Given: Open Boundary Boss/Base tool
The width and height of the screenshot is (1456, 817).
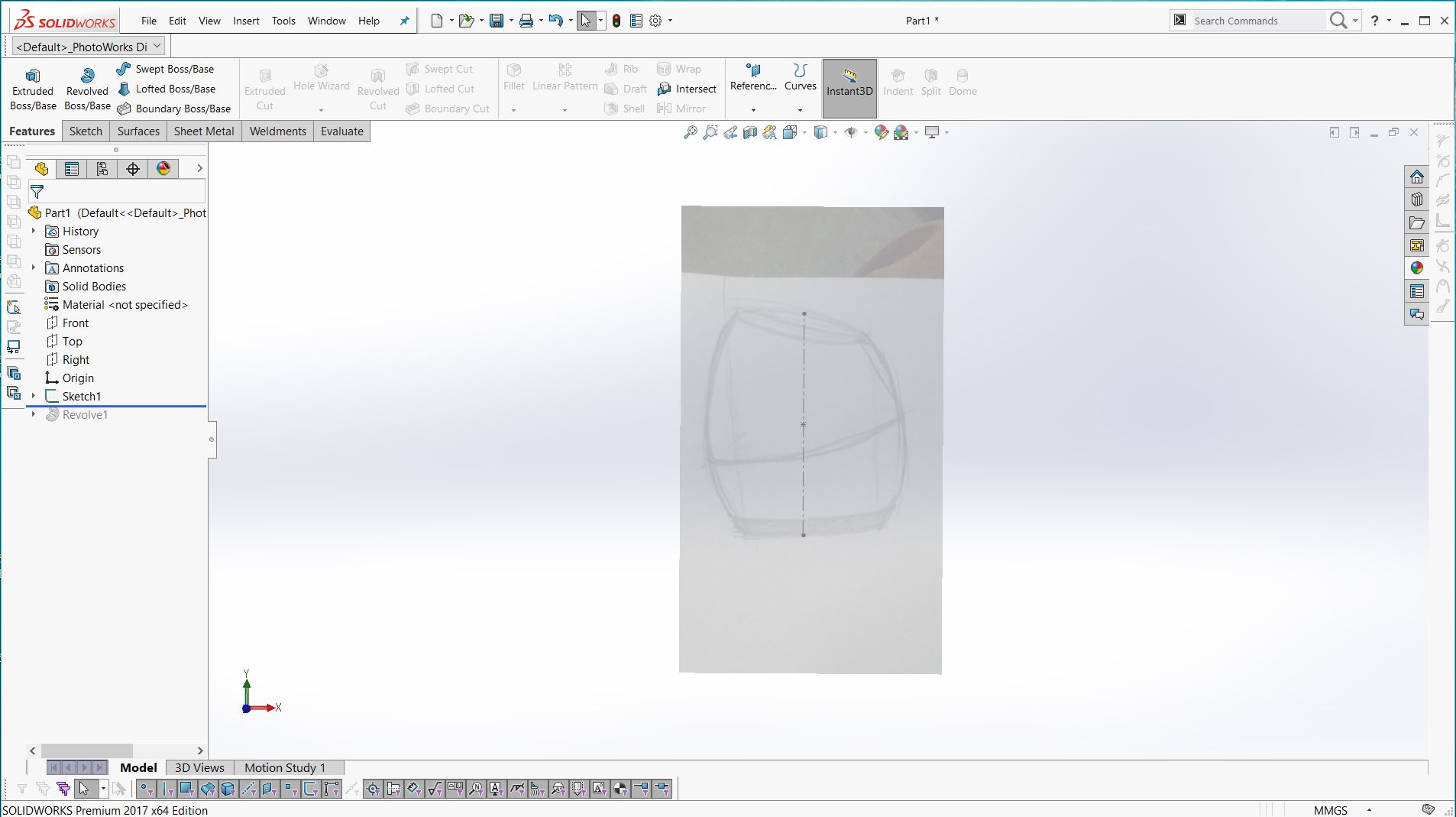Looking at the screenshot, I should point(174,109).
